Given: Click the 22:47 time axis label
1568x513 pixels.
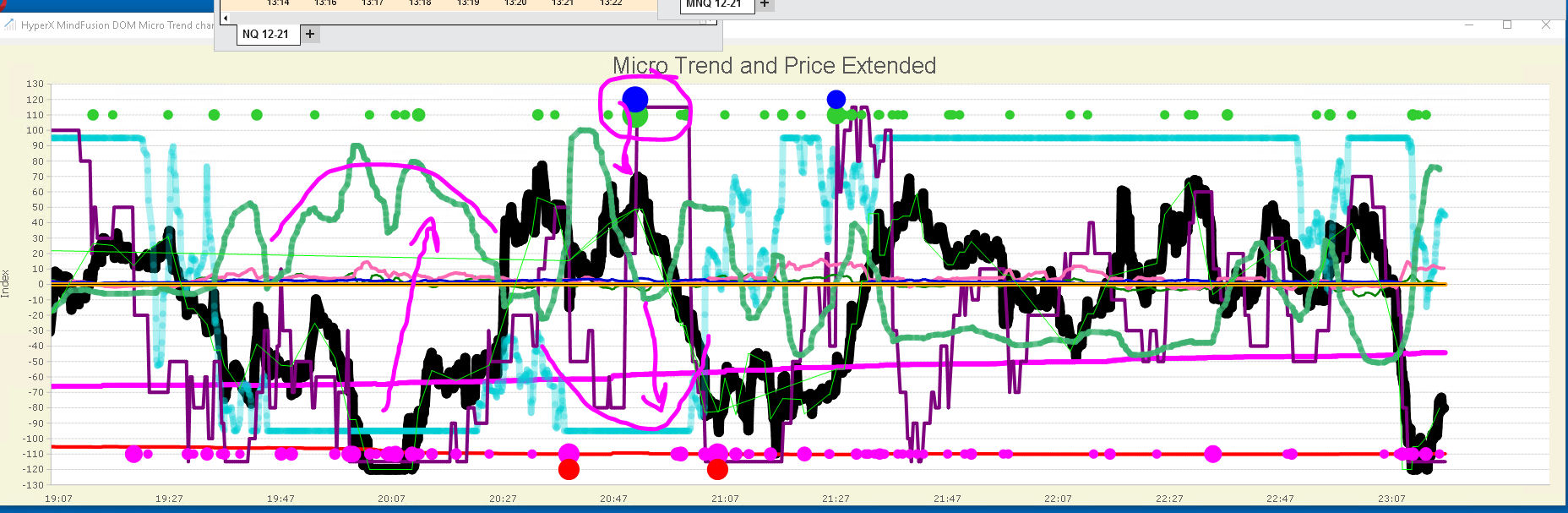Looking at the screenshot, I should click(1280, 499).
